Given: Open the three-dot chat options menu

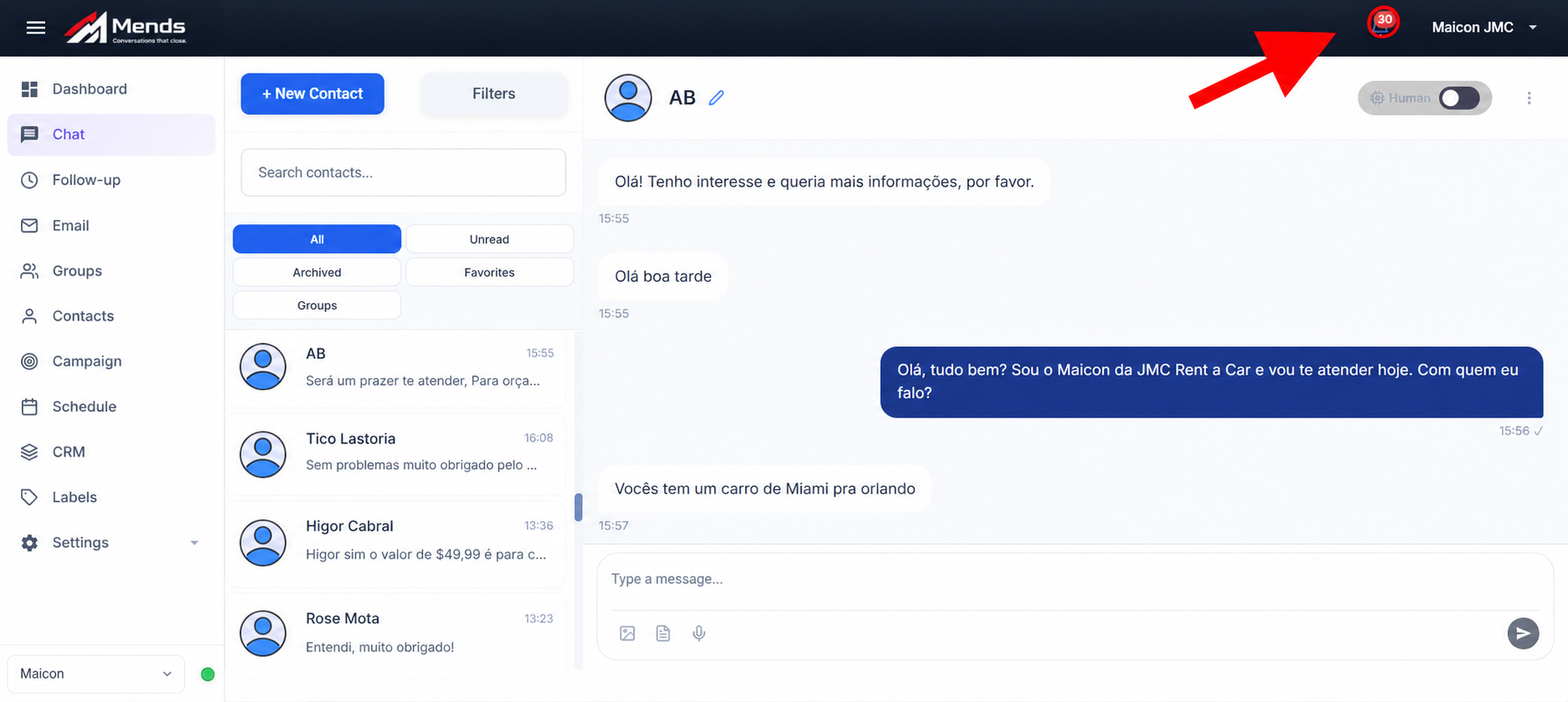Looking at the screenshot, I should pos(1529,98).
